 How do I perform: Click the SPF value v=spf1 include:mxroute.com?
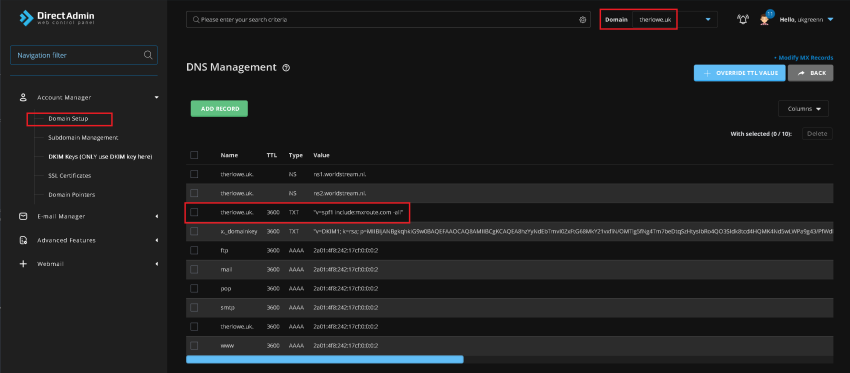358,212
